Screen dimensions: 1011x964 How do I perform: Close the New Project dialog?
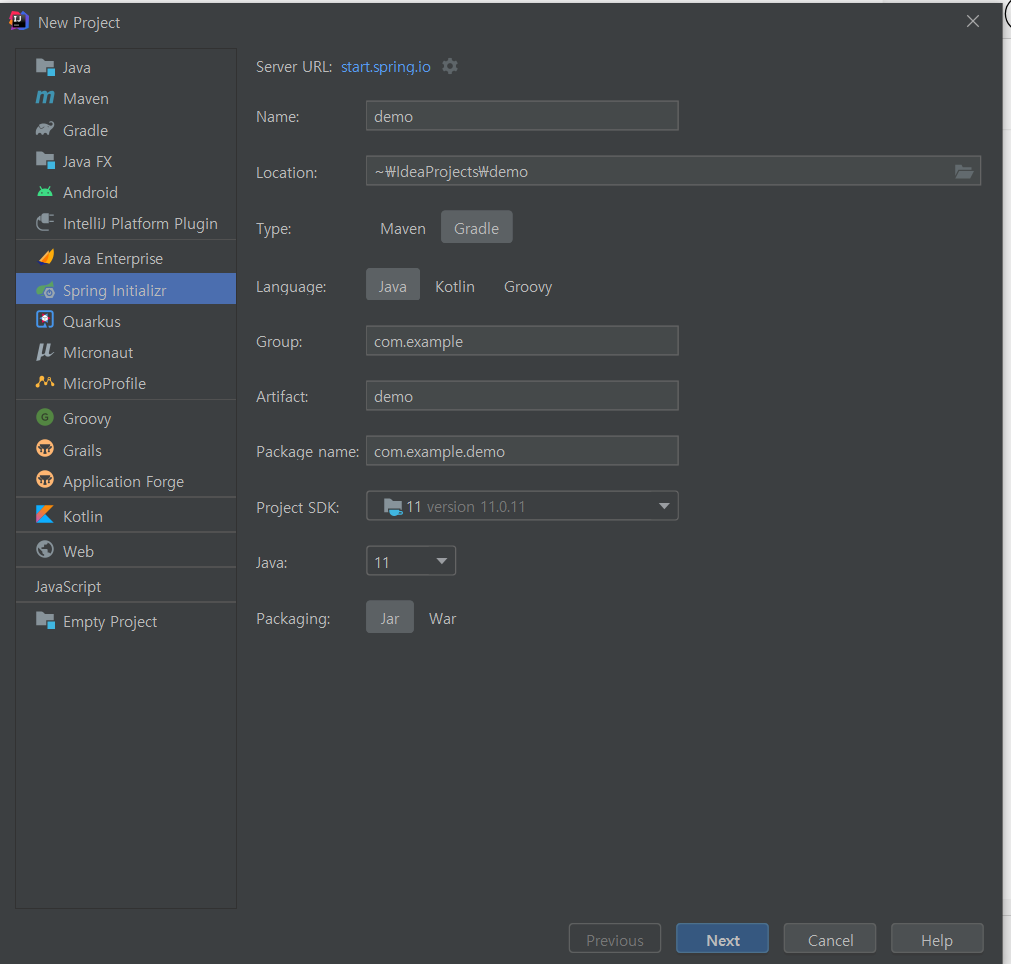coord(973,21)
